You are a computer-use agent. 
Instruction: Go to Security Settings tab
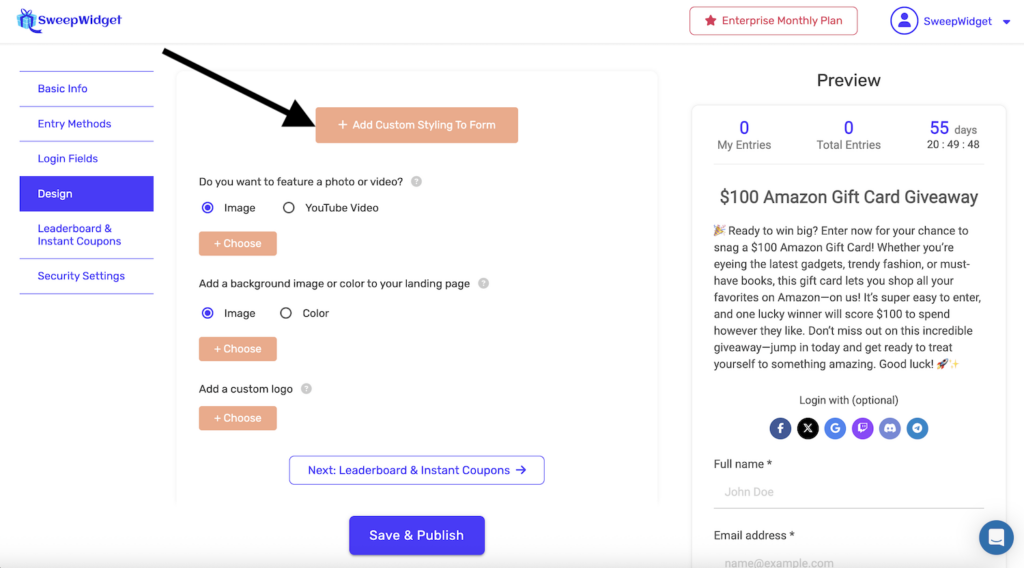click(x=81, y=276)
